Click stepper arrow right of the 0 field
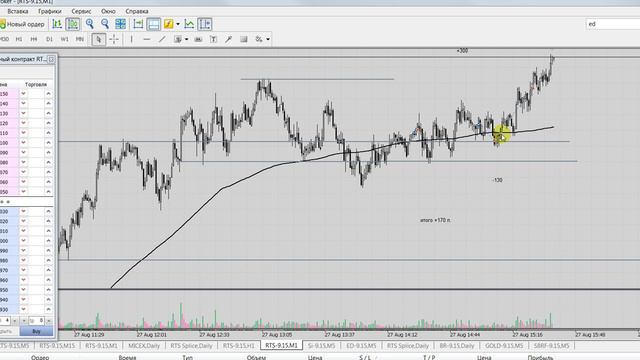Image resolution: width=640 pixels, height=360 pixels. pos(49,321)
